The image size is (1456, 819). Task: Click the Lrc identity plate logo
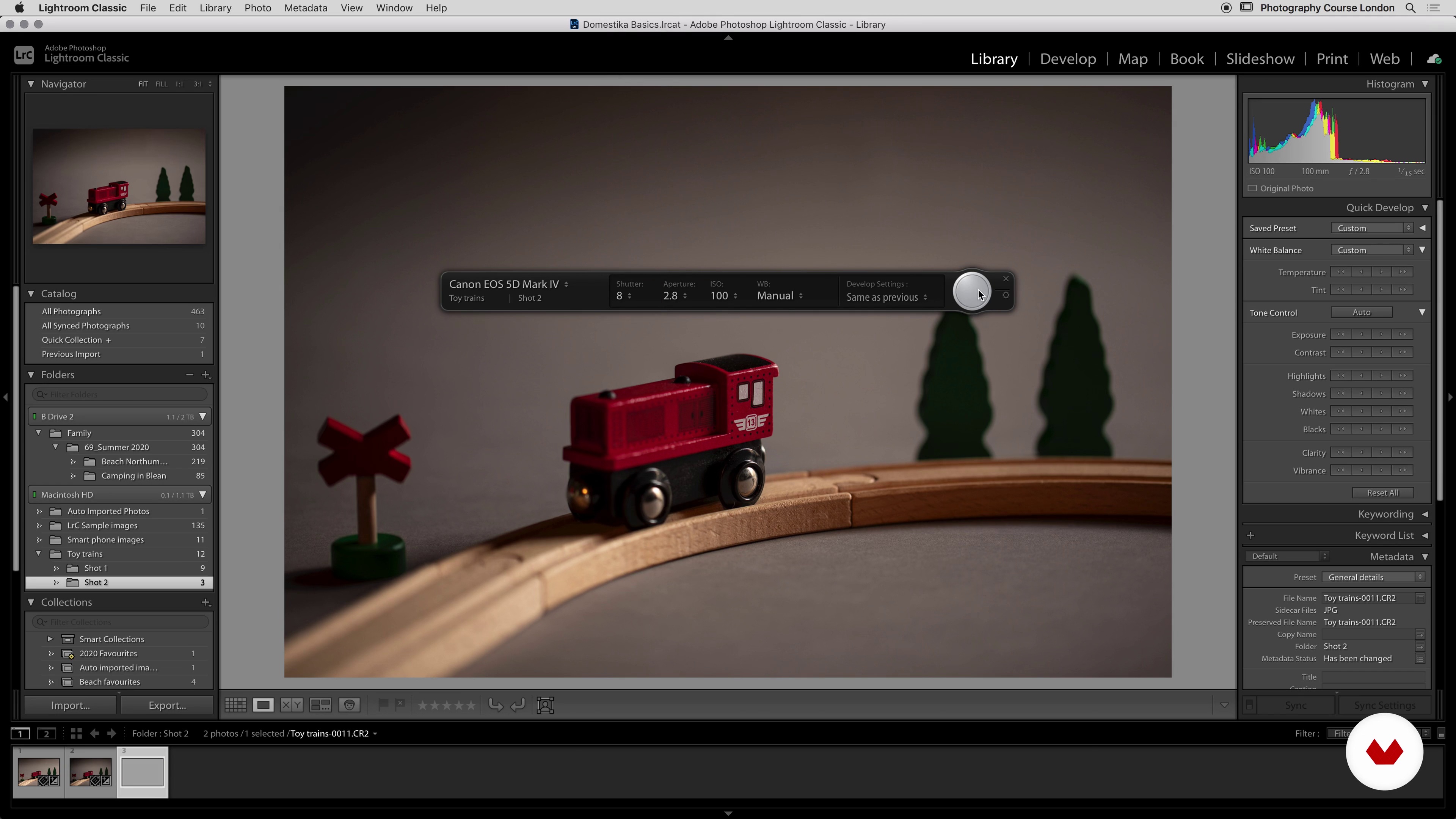pos(24,55)
